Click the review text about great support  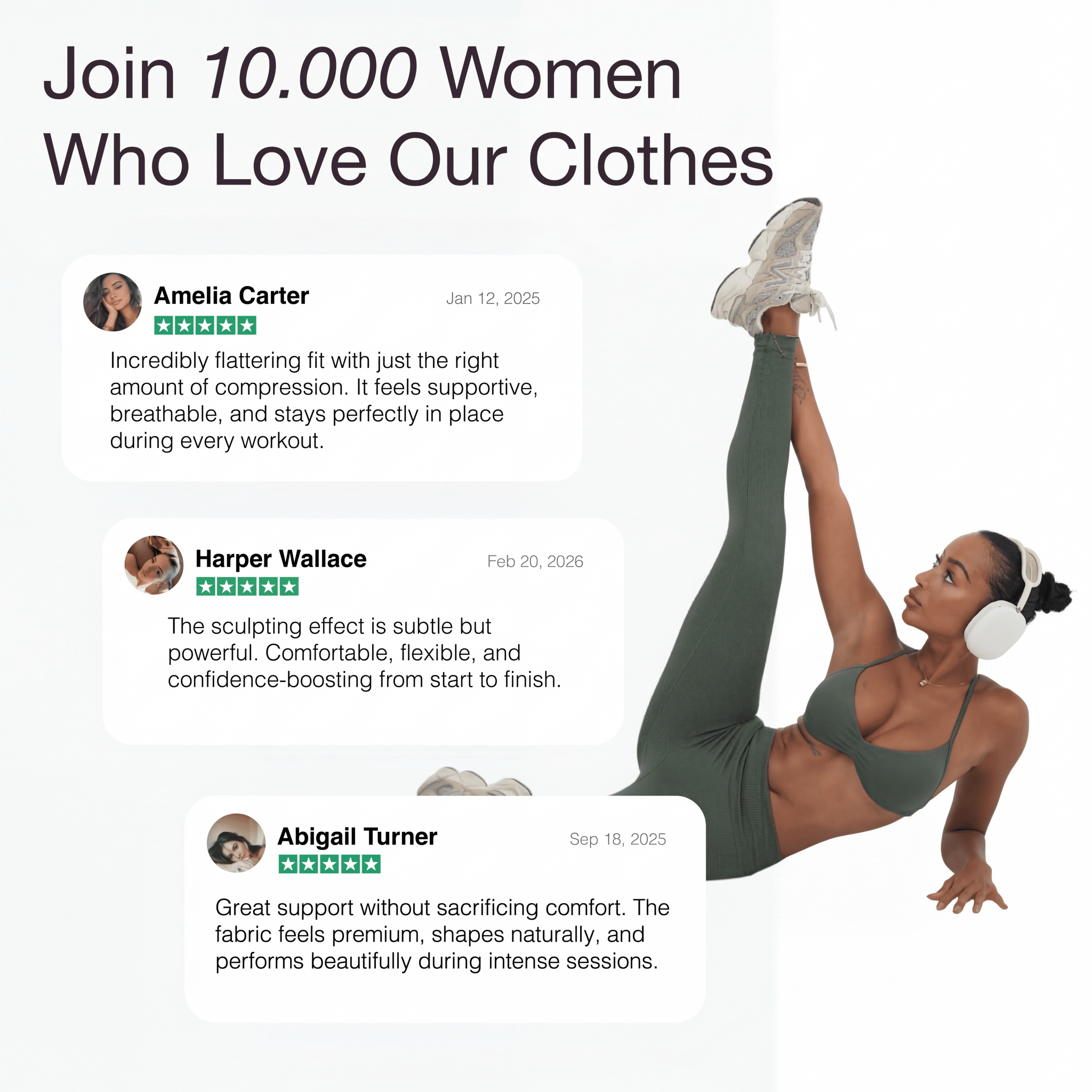click(x=443, y=934)
